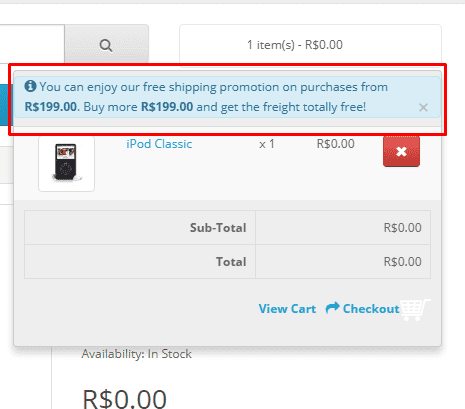
Task: Click the Sub-Total label in the cart table
Action: tap(218, 228)
